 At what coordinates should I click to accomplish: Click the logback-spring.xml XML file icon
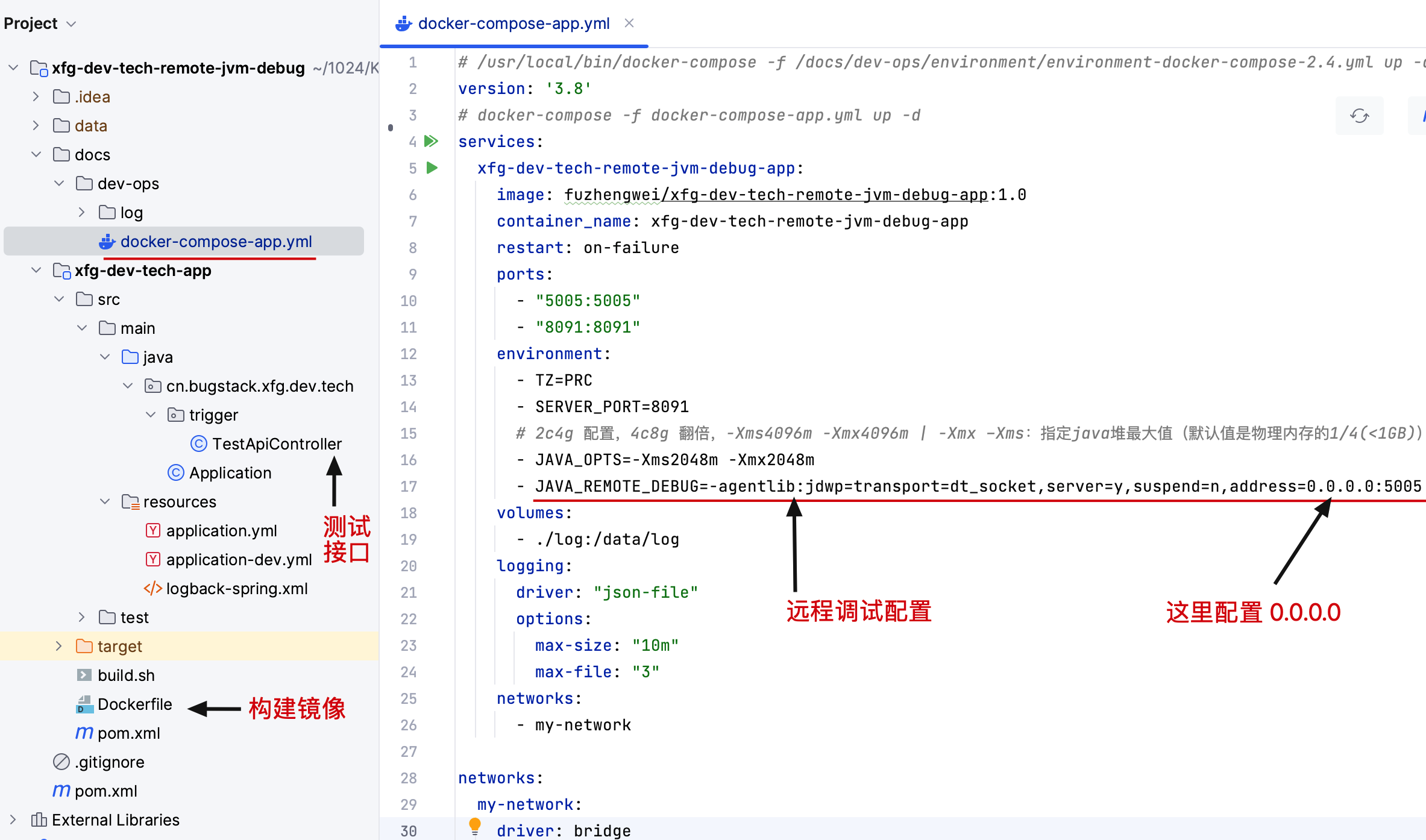(x=152, y=589)
